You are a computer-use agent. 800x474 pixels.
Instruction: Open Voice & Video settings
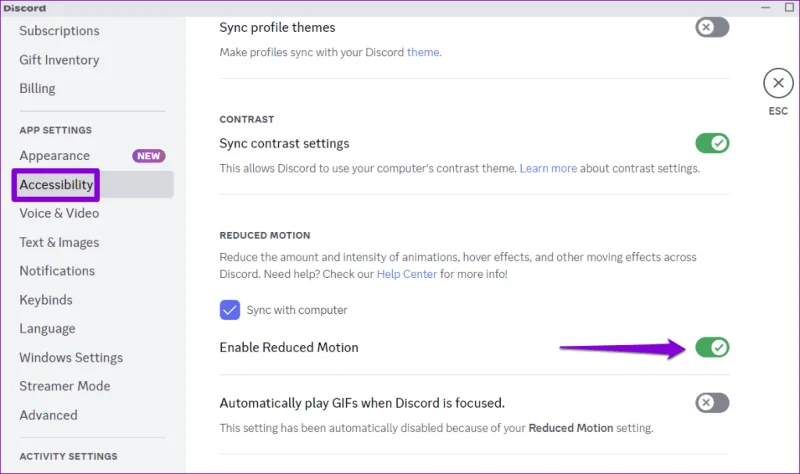tap(59, 213)
